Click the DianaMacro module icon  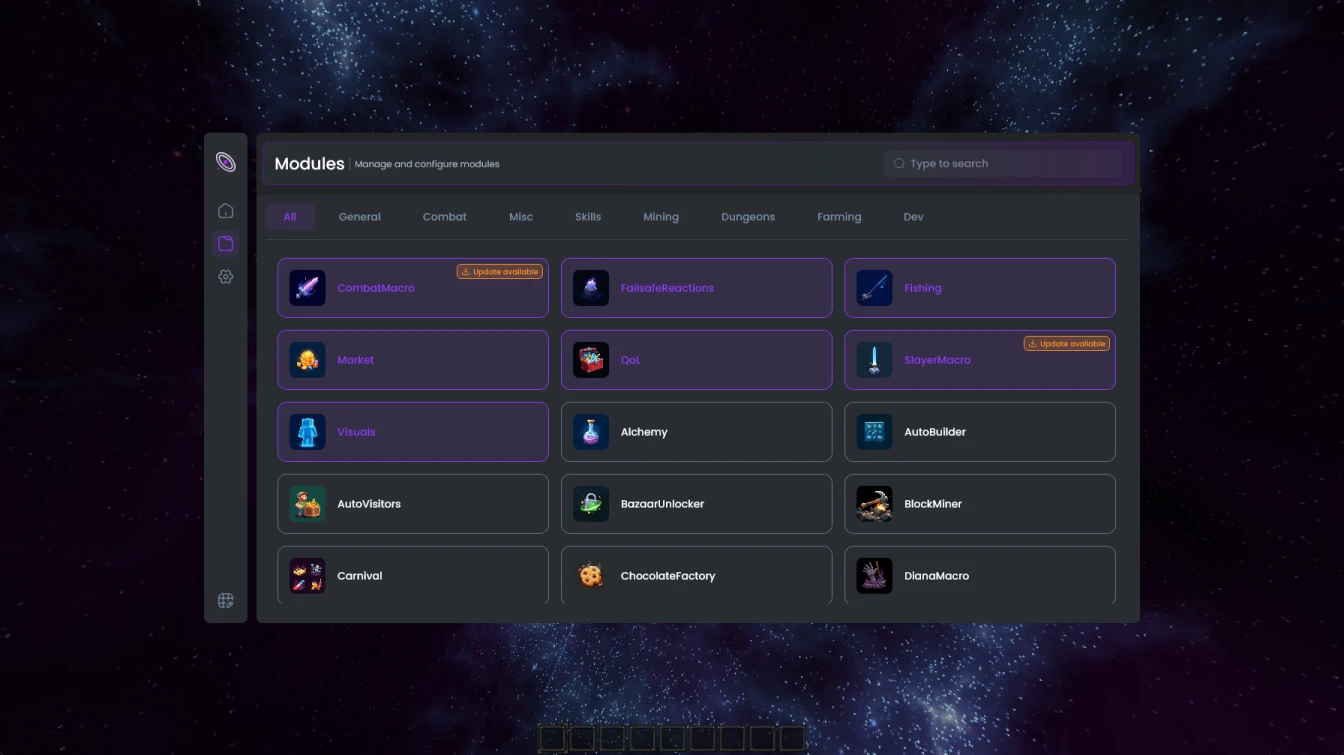click(x=874, y=575)
